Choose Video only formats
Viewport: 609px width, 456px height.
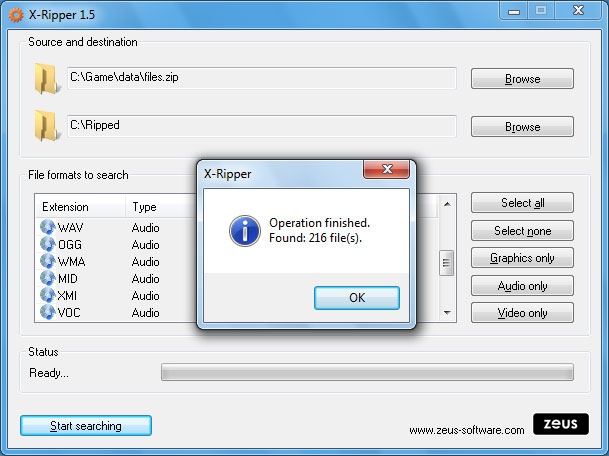(x=522, y=313)
